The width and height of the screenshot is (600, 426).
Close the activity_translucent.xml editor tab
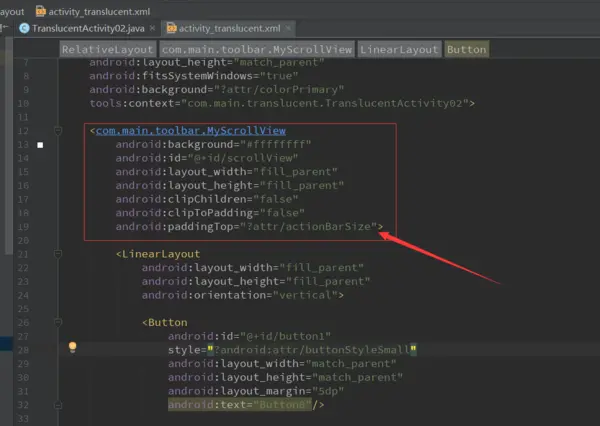click(x=288, y=28)
